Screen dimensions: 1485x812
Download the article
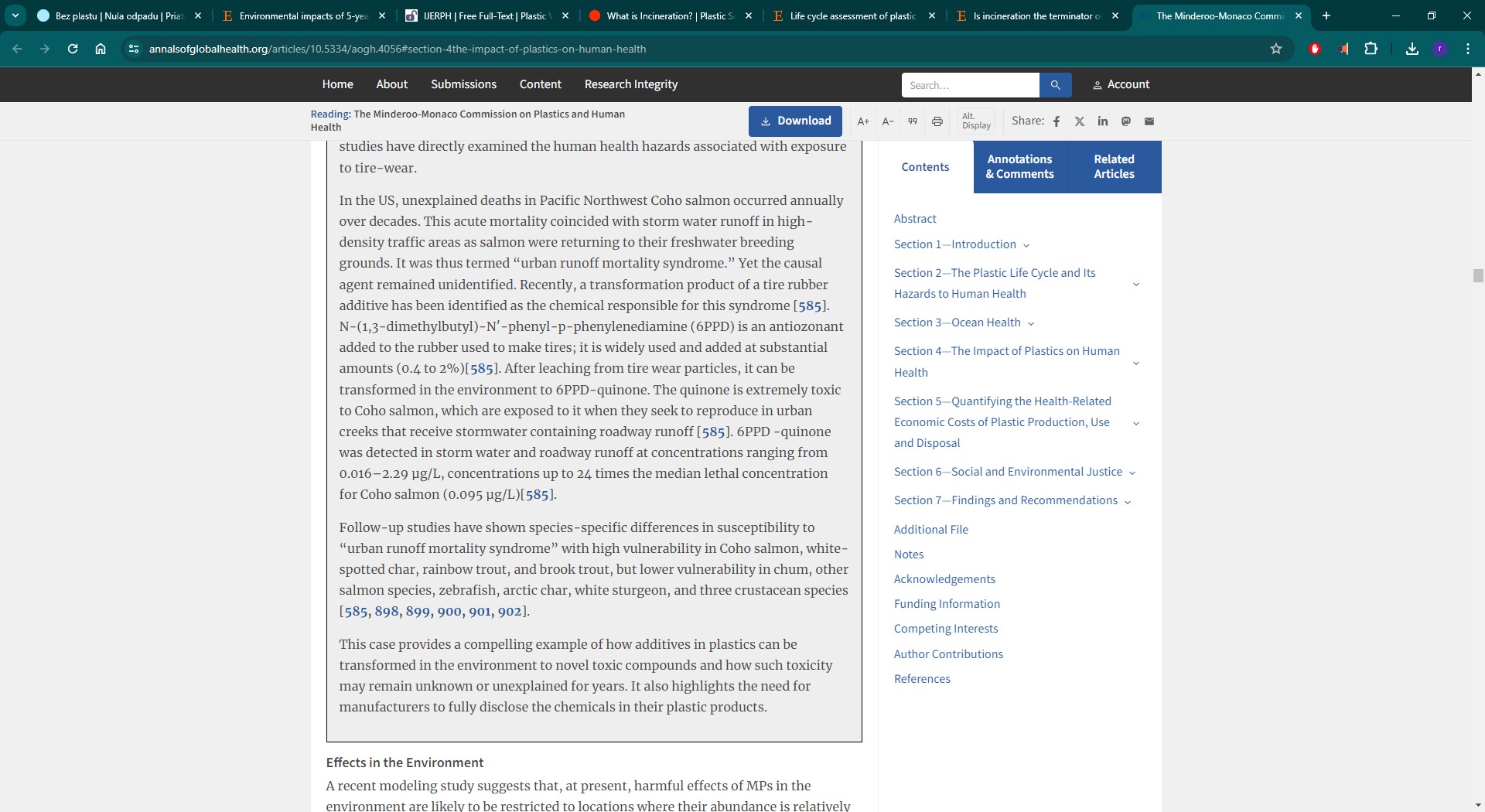795,121
